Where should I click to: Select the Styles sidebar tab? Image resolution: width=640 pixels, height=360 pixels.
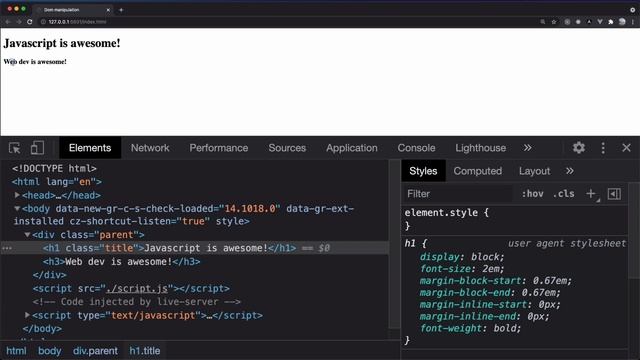pos(423,171)
